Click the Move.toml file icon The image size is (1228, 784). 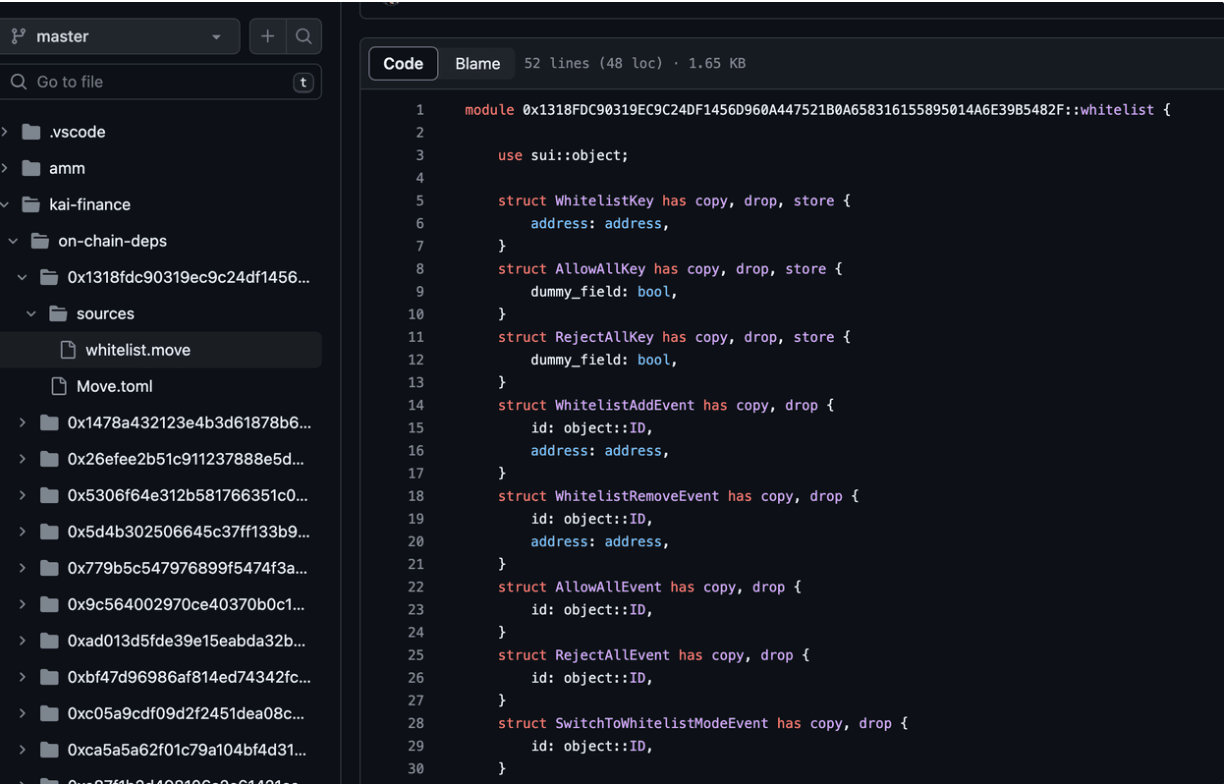click(59, 386)
